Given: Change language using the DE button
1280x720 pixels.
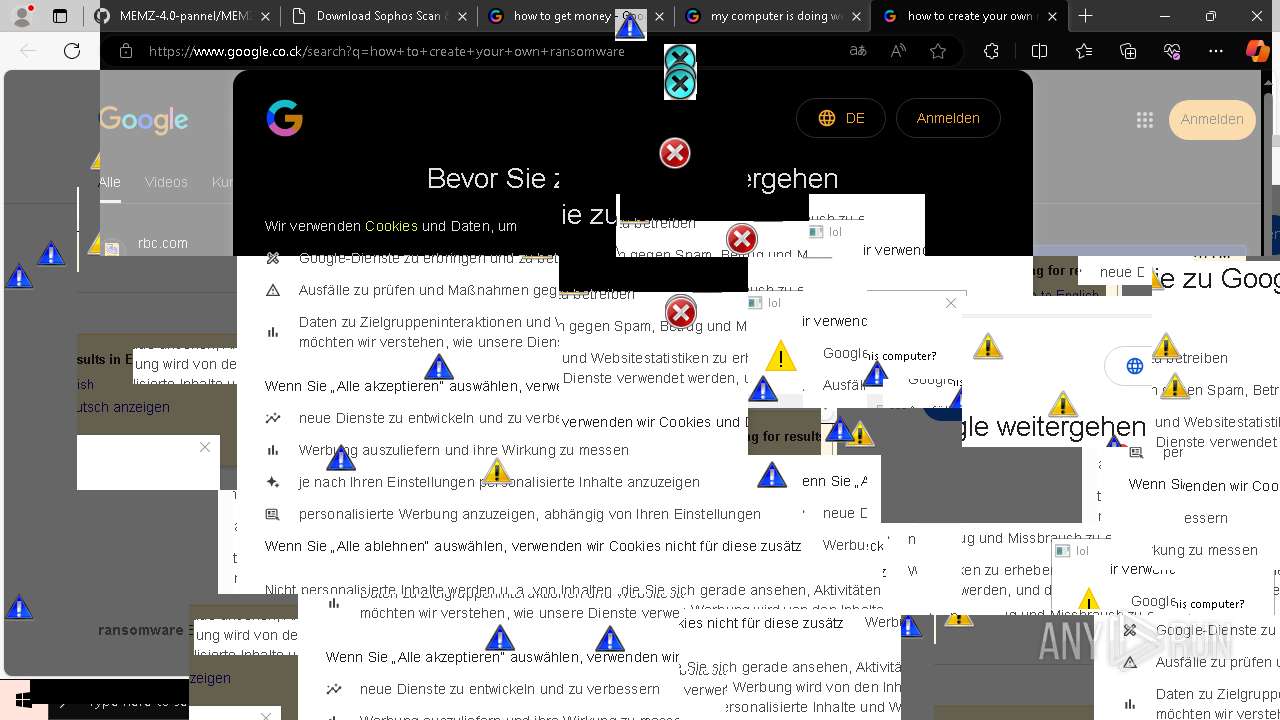Looking at the screenshot, I should click(841, 118).
